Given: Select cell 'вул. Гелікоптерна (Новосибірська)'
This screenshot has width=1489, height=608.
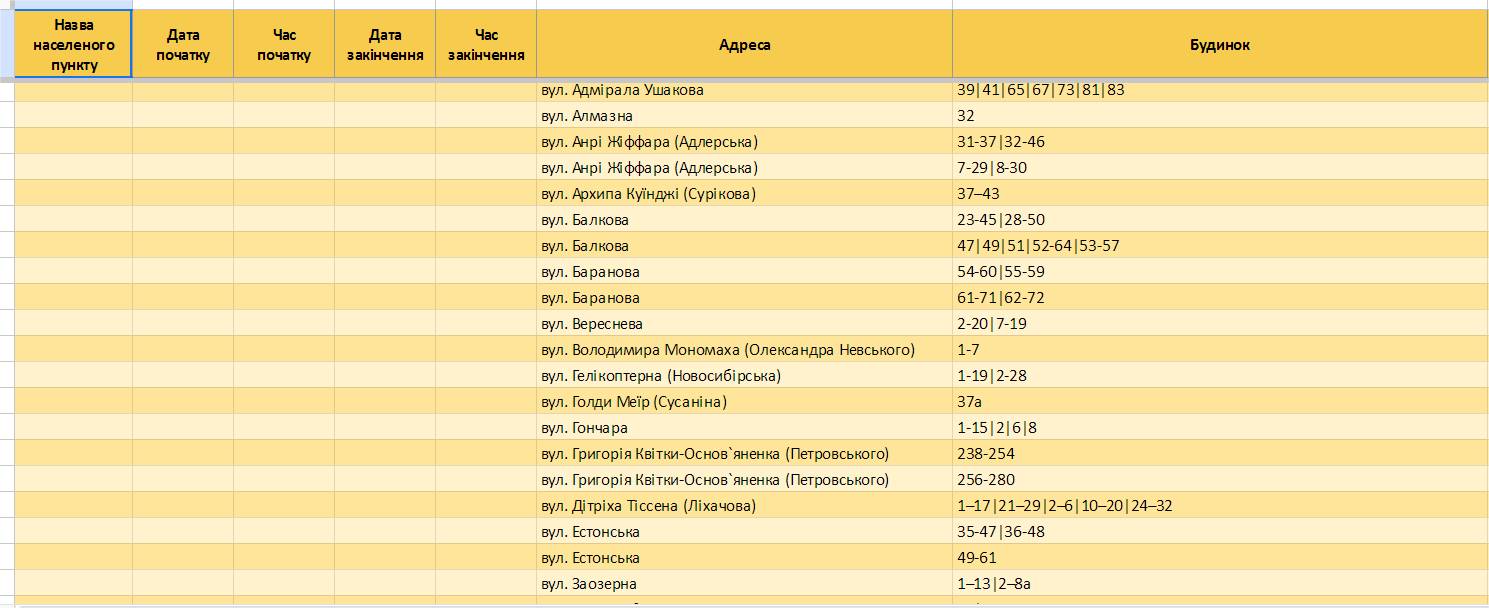Looking at the screenshot, I should 744,375.
